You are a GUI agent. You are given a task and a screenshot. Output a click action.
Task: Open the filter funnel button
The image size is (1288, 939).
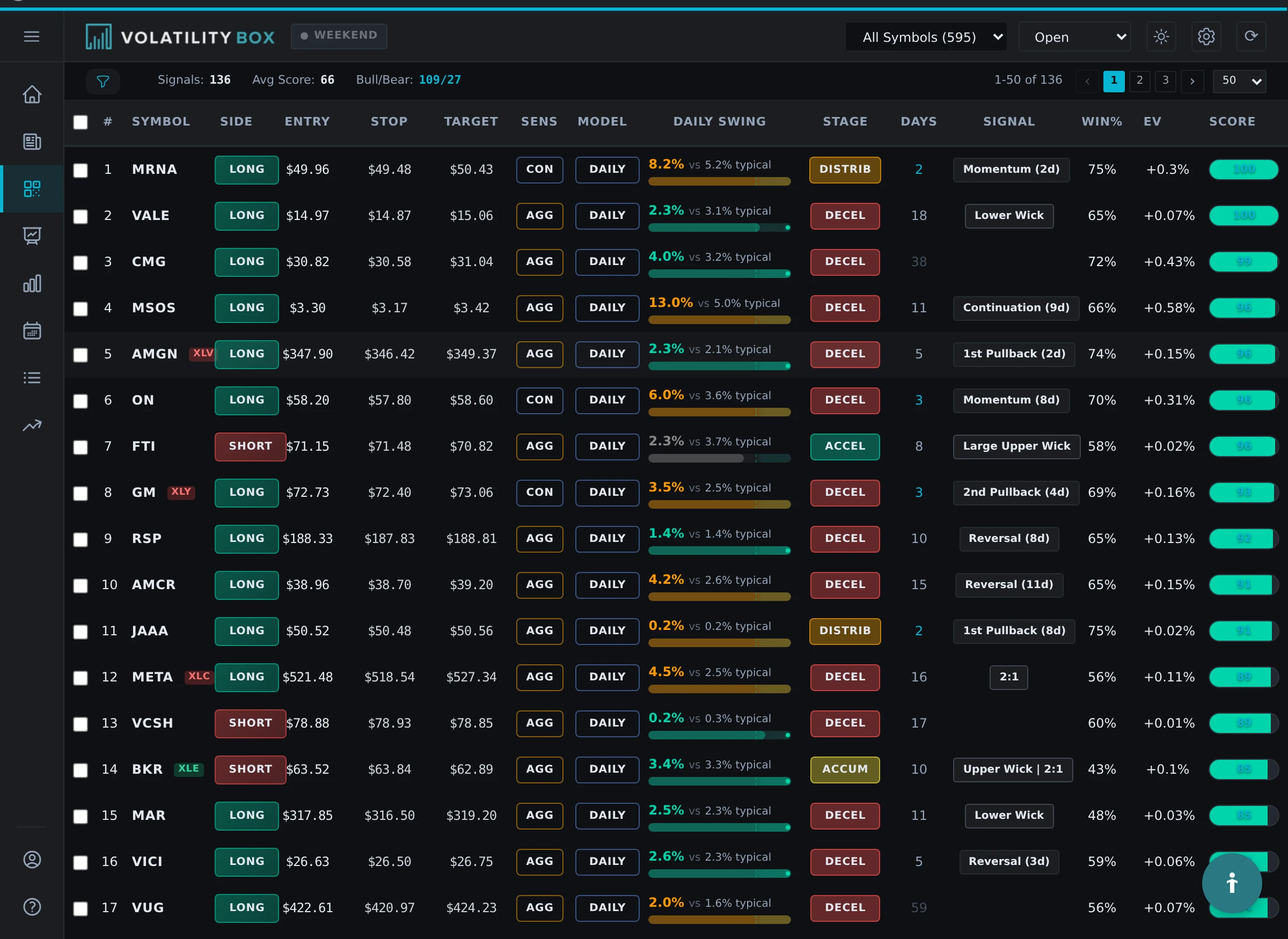coord(103,81)
